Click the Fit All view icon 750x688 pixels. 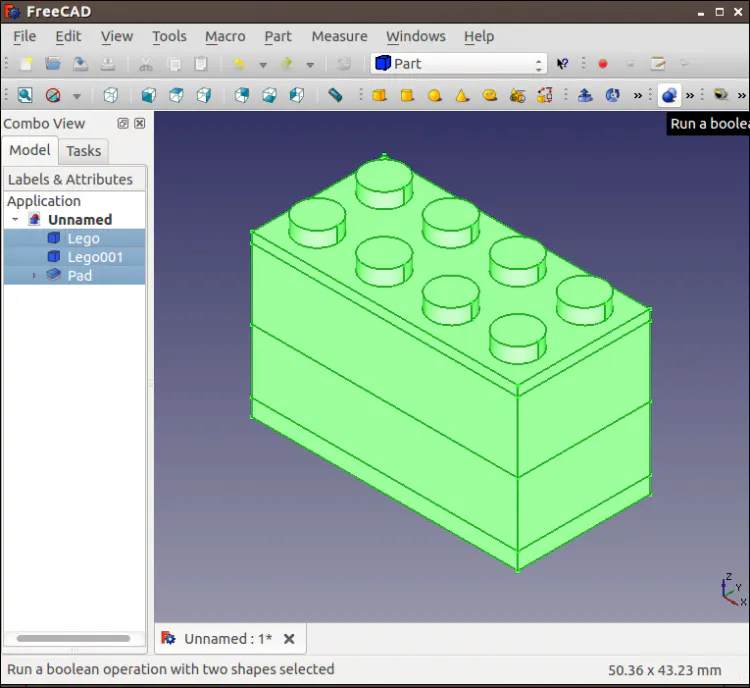(24, 96)
